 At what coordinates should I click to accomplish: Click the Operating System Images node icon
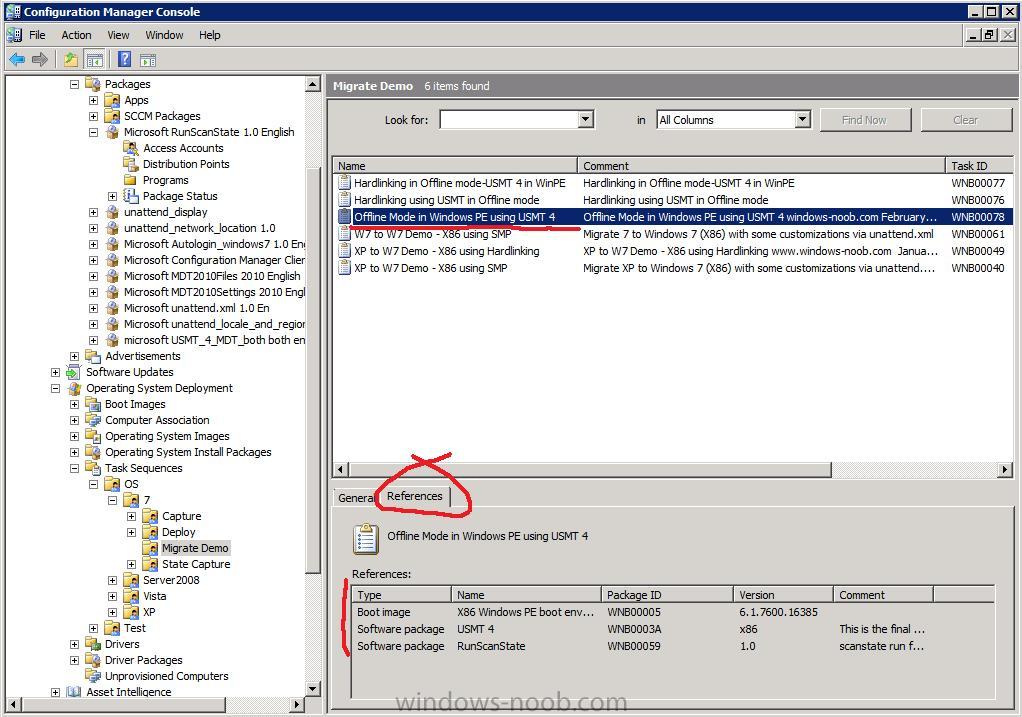(x=93, y=436)
